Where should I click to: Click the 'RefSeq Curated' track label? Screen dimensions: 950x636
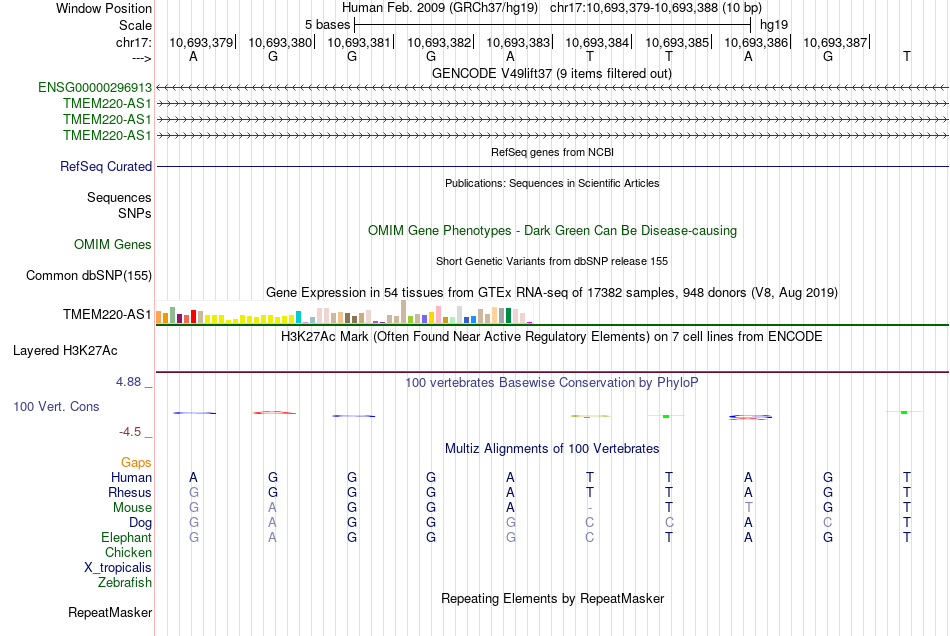click(x=105, y=167)
